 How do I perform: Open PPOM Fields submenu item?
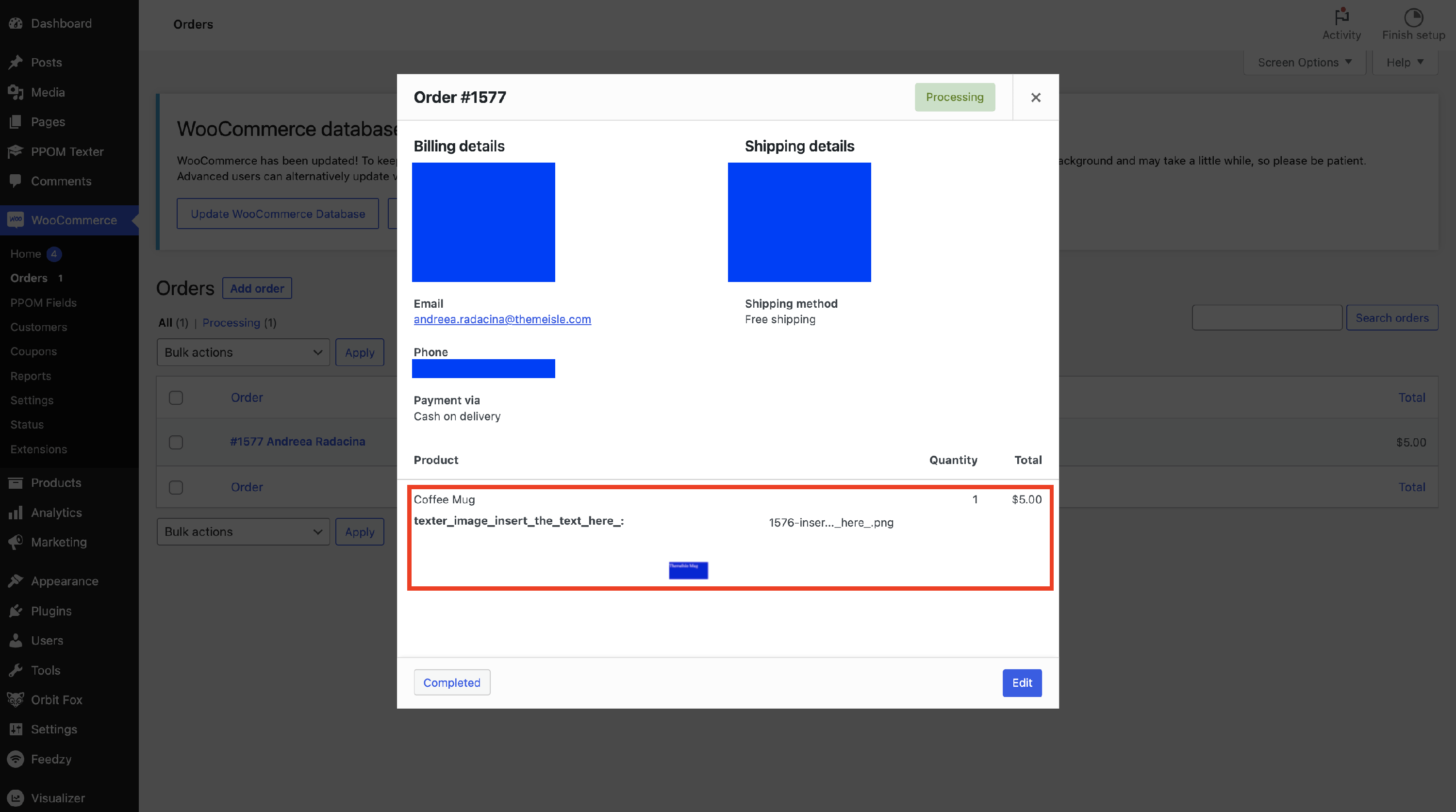(x=43, y=302)
